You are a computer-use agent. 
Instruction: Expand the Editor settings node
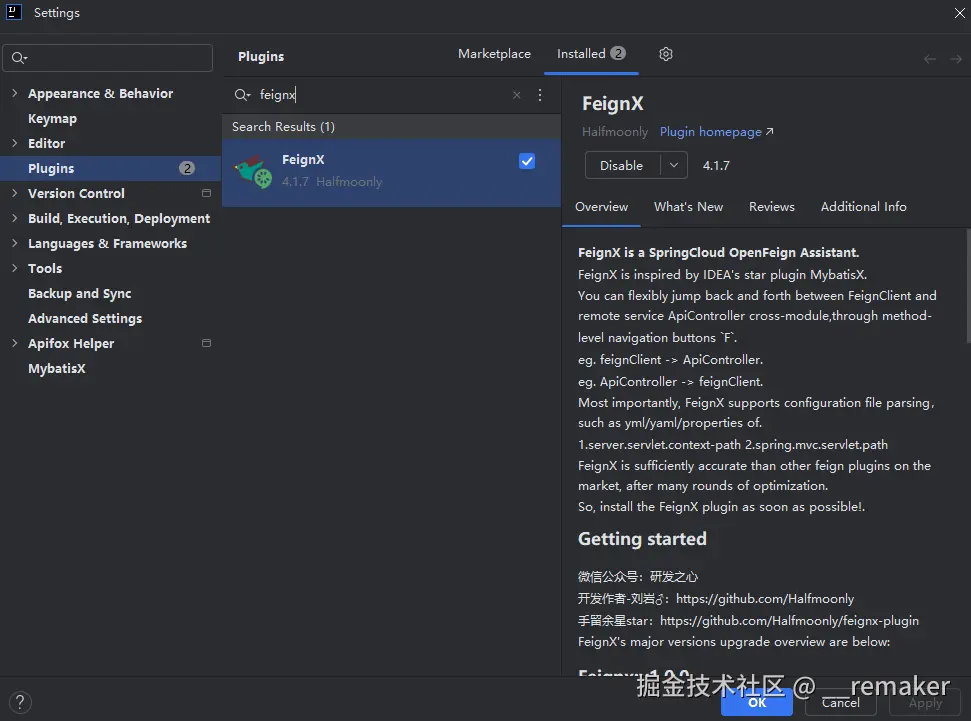click(14, 143)
